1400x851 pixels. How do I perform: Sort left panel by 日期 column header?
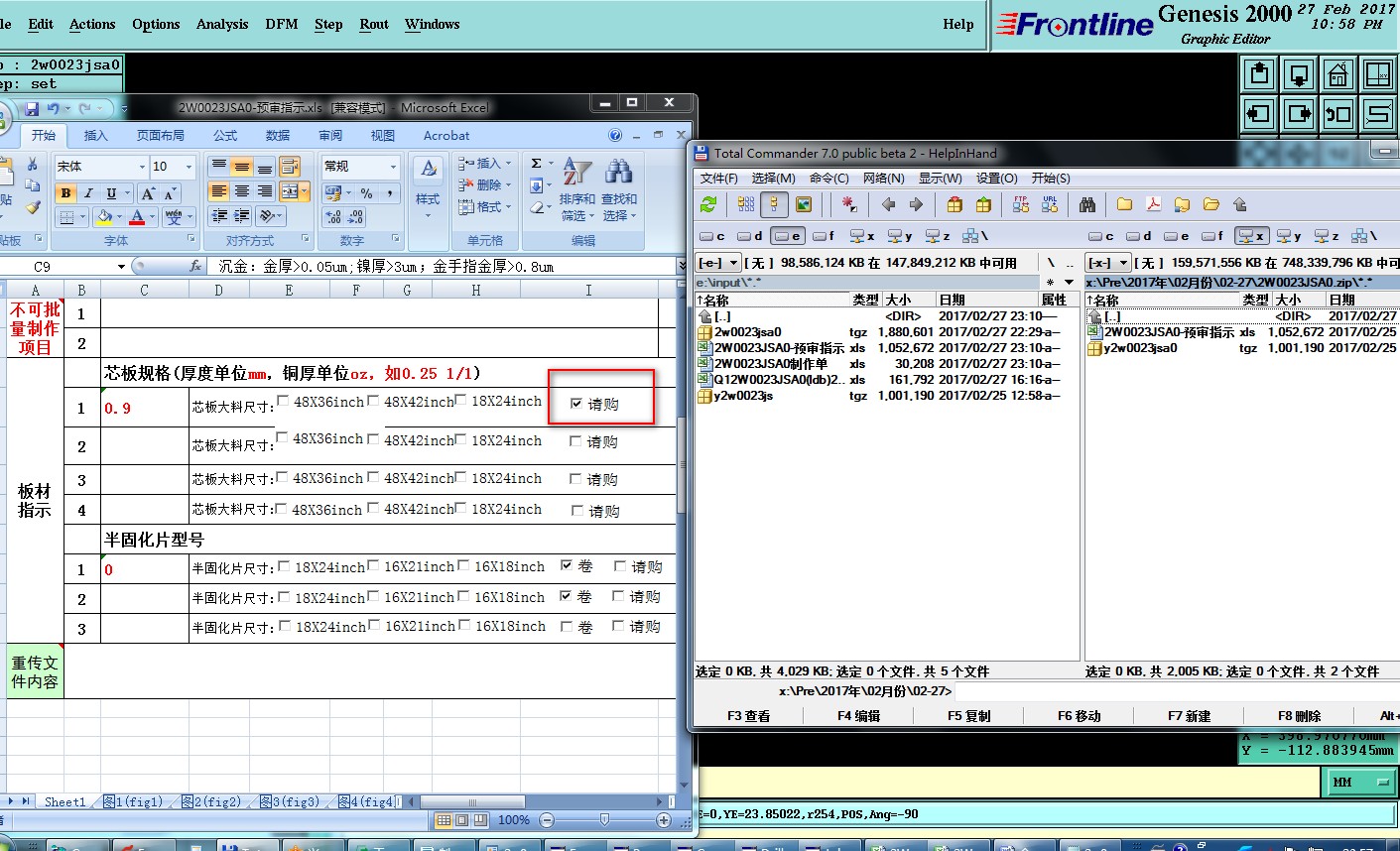987,300
